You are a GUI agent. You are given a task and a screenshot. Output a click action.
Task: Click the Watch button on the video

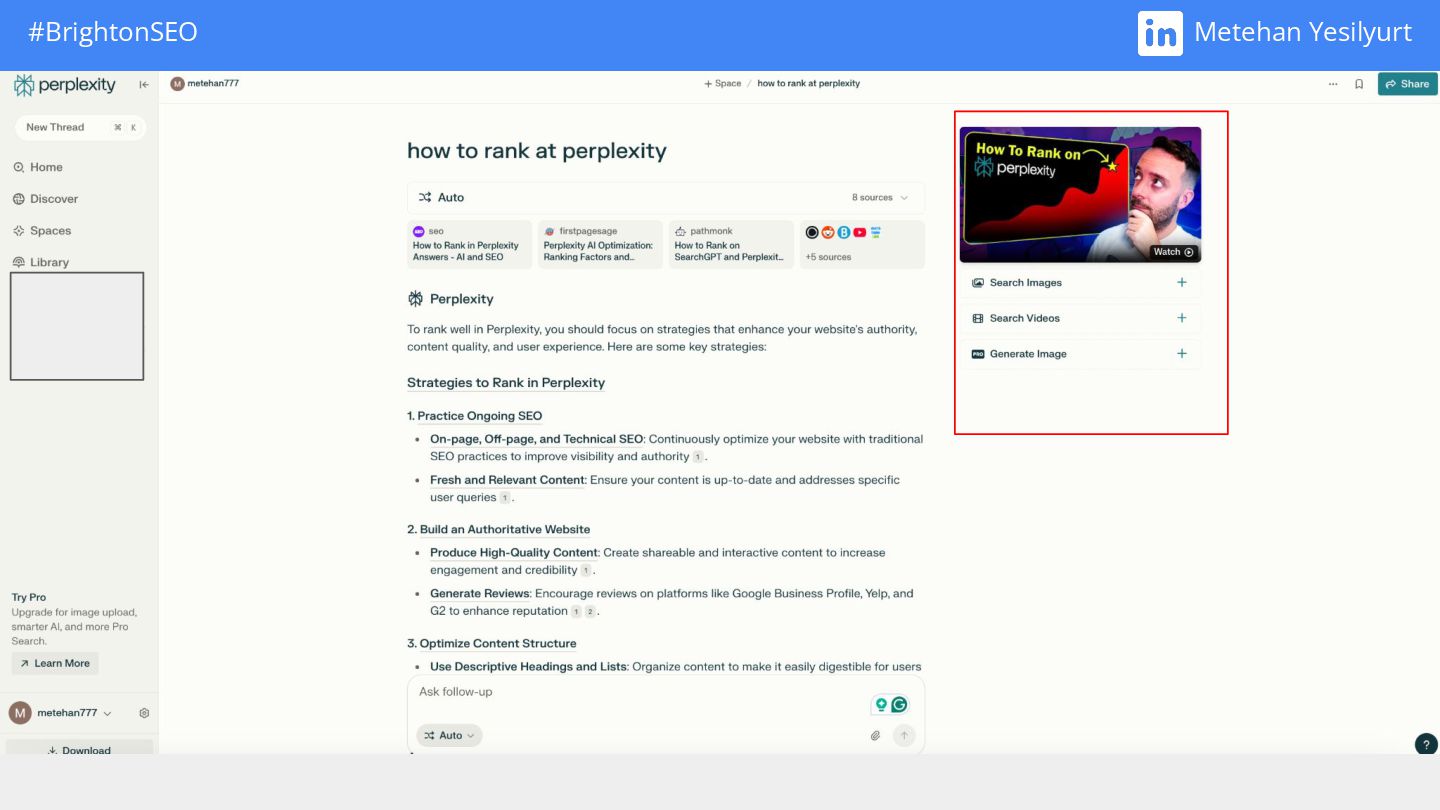tap(1174, 252)
